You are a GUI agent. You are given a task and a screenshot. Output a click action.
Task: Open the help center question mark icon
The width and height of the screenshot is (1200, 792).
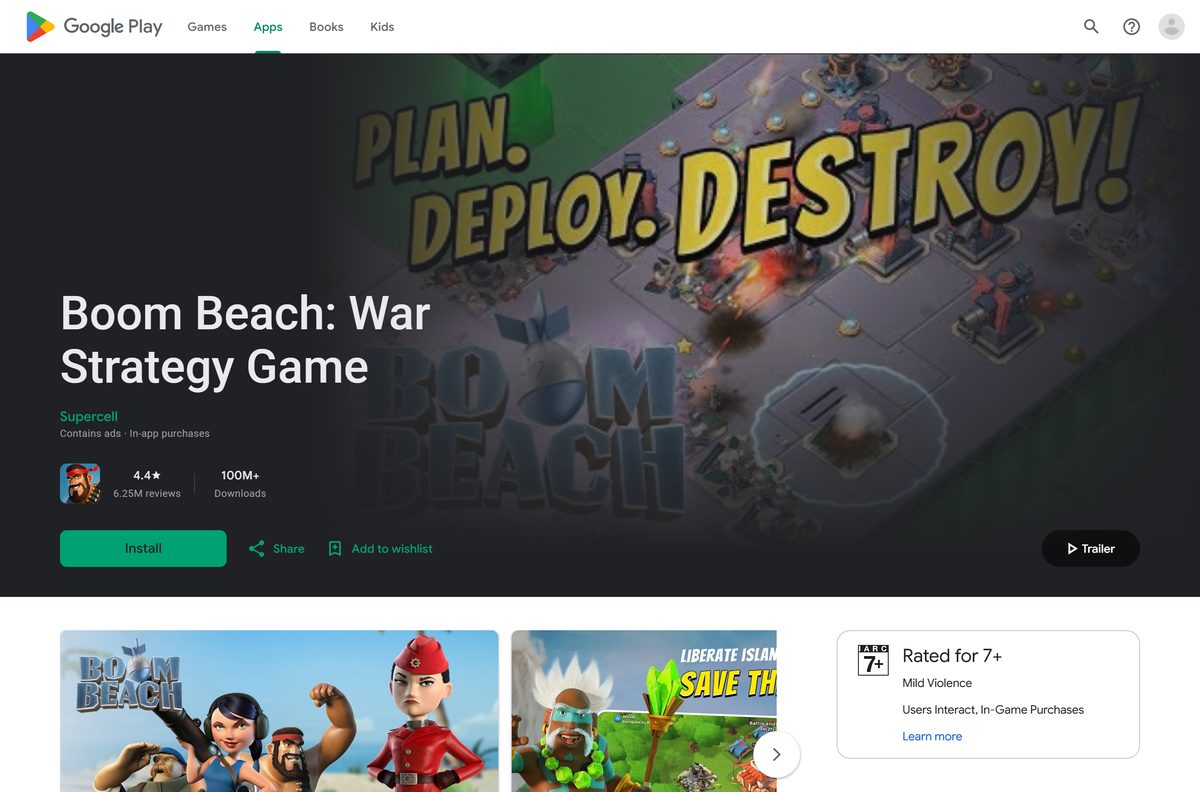coord(1131,27)
